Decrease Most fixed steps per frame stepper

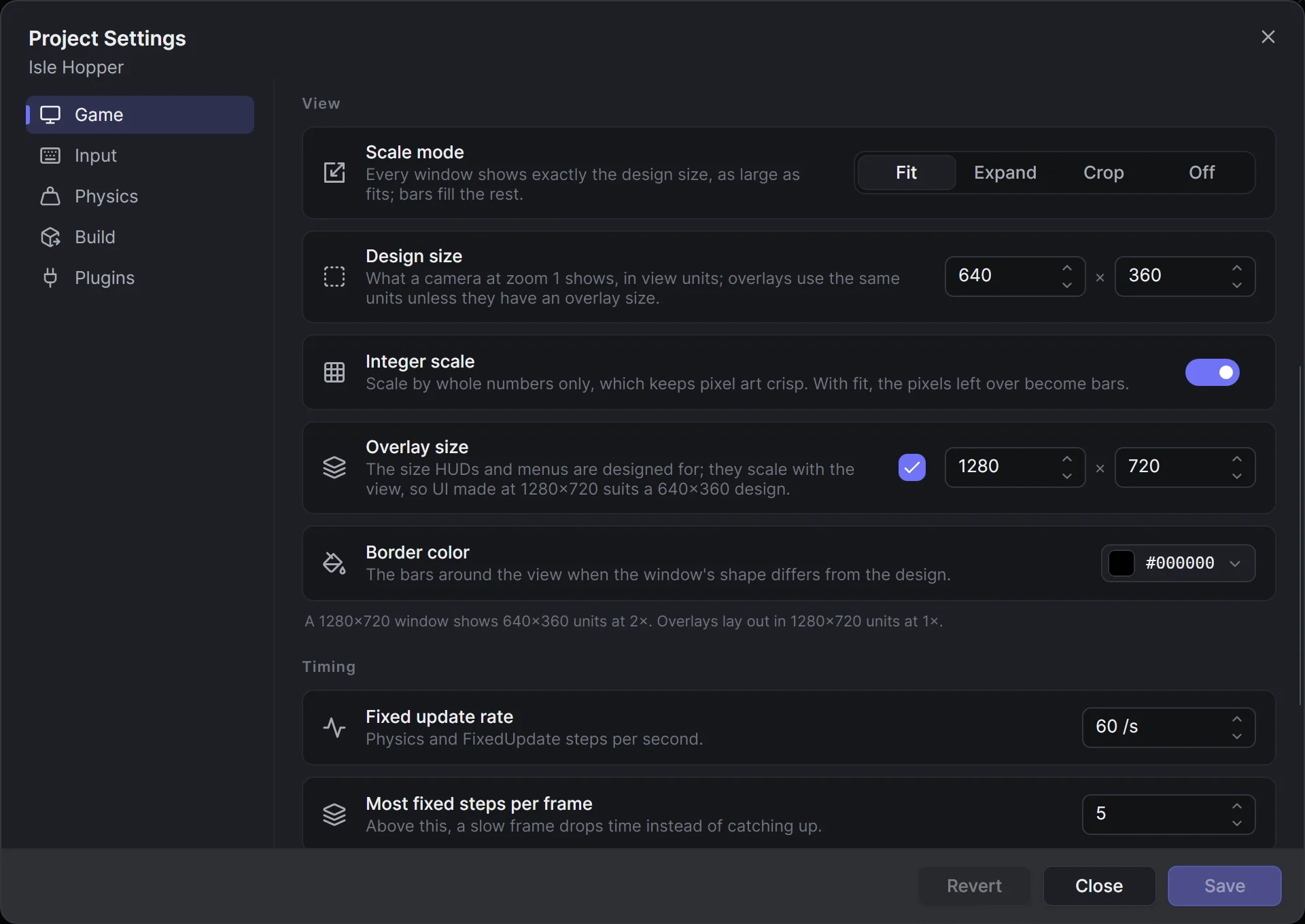pyautogui.click(x=1237, y=823)
